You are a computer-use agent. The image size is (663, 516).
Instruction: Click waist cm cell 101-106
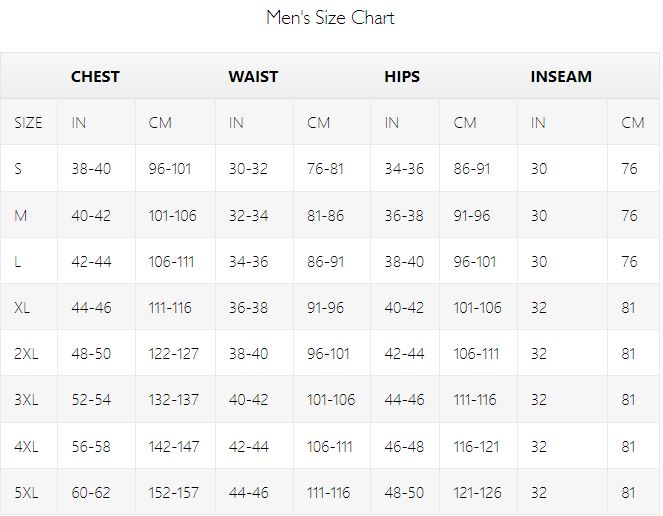point(331,400)
